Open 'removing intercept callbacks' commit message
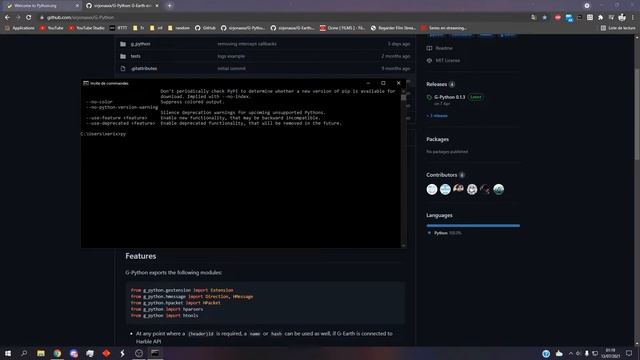The width and height of the screenshot is (640, 360). coord(247,44)
